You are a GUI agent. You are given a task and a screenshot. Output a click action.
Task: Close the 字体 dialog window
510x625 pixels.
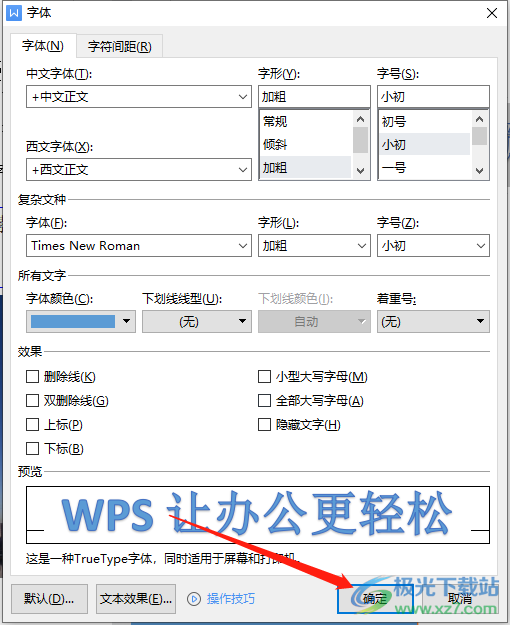[492, 13]
